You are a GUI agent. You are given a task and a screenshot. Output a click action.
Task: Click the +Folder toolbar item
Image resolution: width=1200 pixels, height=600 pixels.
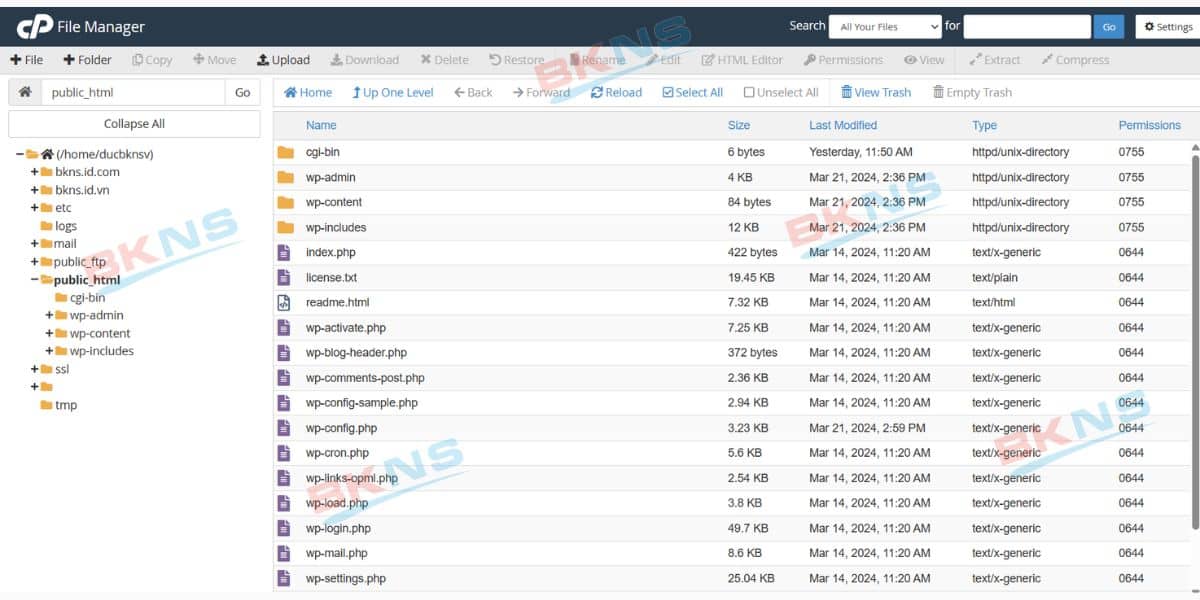[x=87, y=60]
